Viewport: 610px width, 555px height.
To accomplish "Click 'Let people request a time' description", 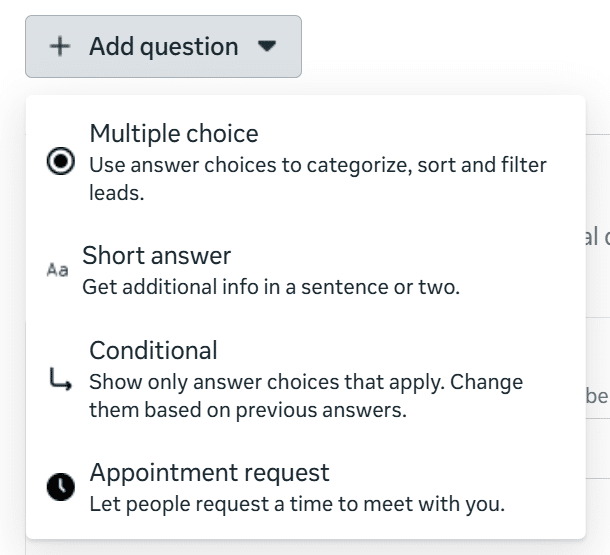I will [296, 503].
